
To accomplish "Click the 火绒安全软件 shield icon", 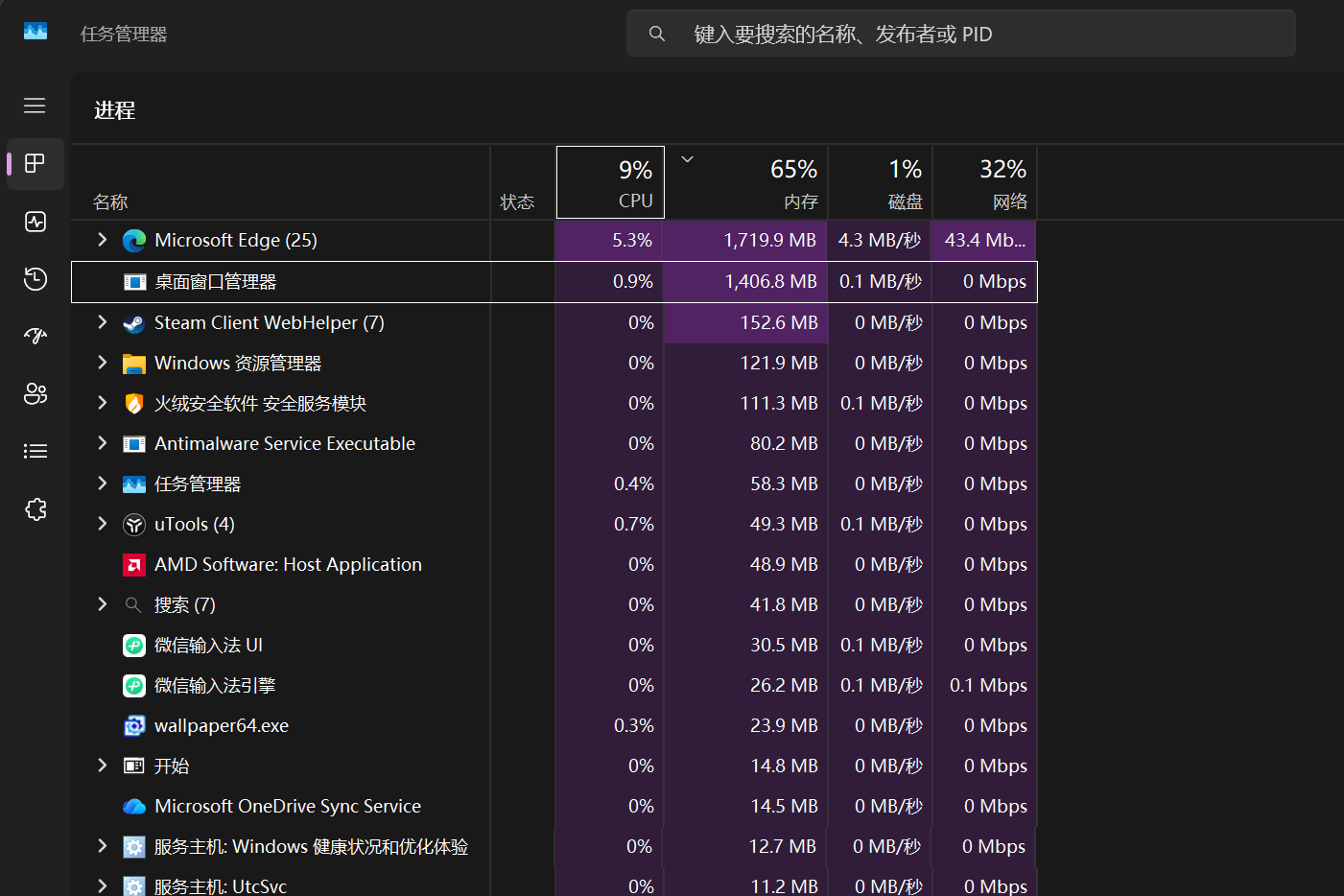I will (x=134, y=404).
